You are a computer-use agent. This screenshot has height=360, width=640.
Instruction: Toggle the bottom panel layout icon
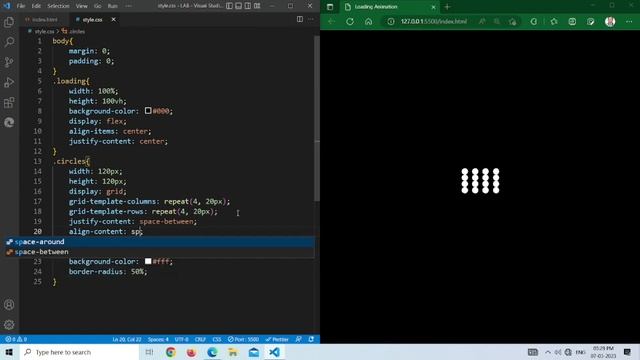tap(238, 6)
